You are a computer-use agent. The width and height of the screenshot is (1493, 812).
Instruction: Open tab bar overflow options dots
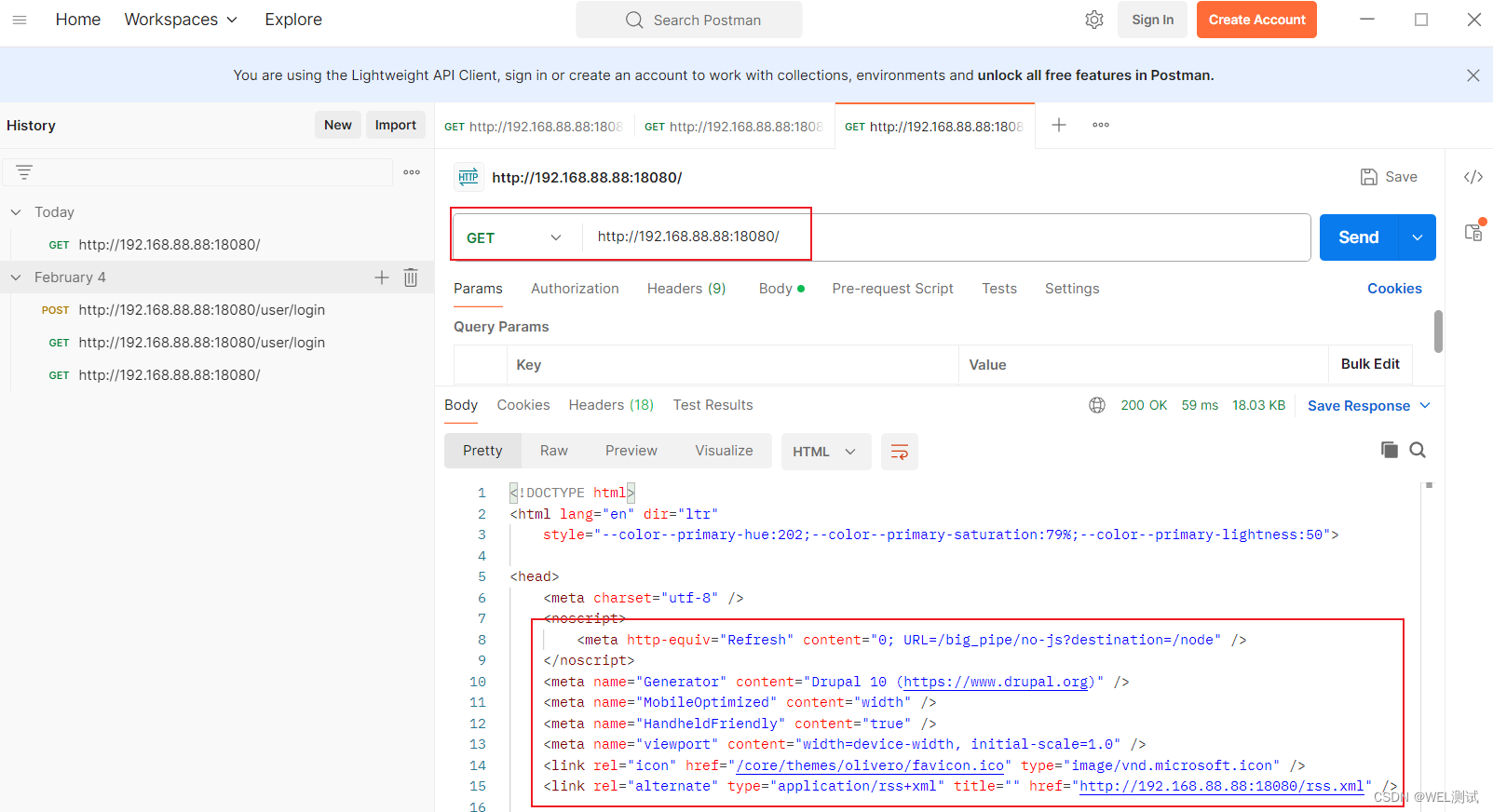coord(1101,125)
